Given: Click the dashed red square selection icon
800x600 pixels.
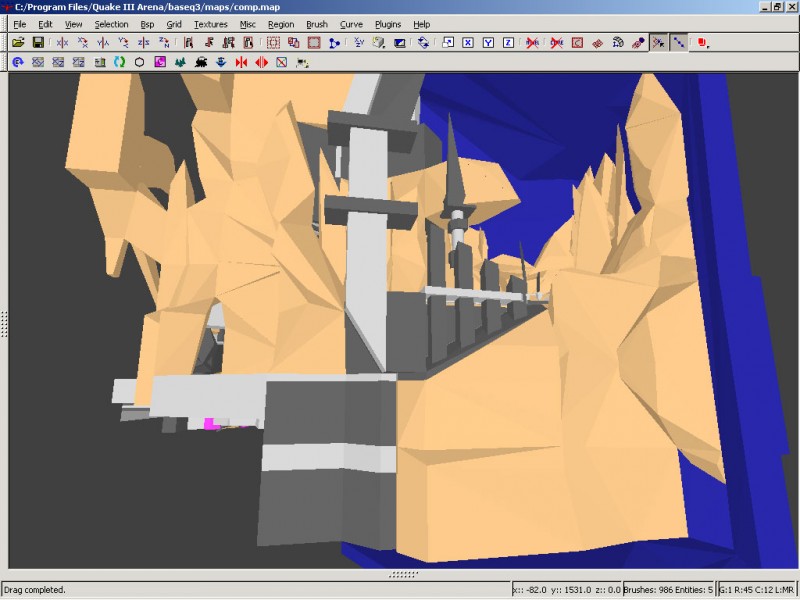Looking at the screenshot, I should (x=273, y=43).
